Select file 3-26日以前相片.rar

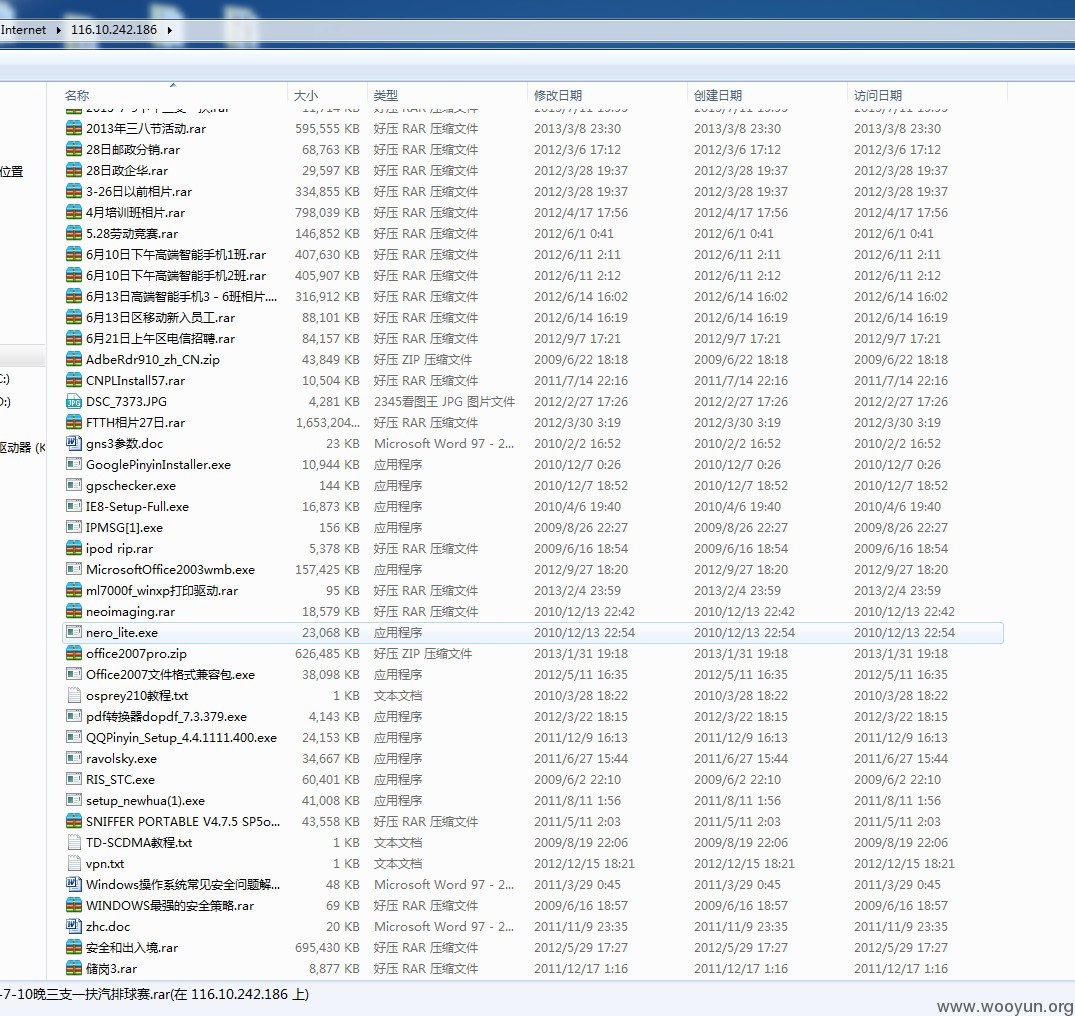pos(138,191)
